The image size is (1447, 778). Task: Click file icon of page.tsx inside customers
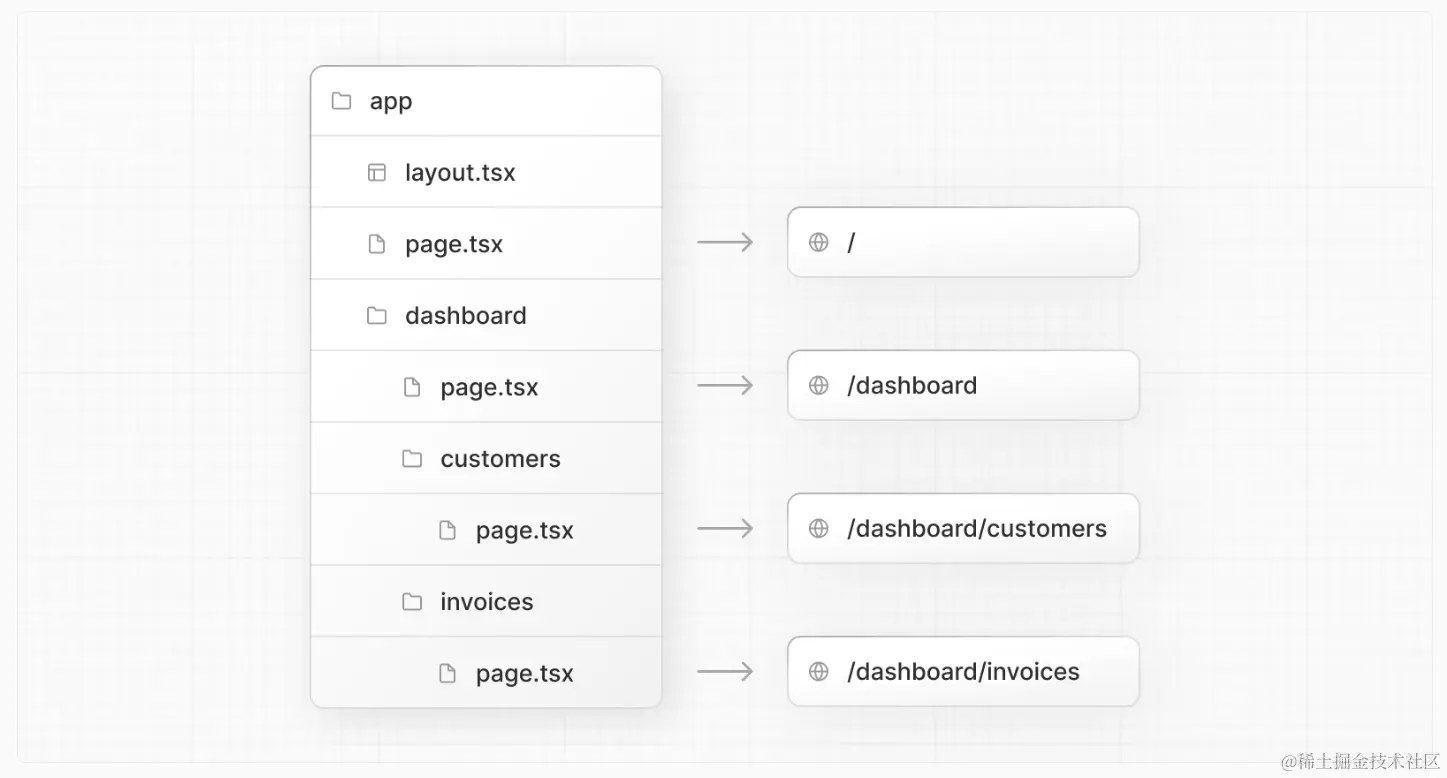pos(448,530)
